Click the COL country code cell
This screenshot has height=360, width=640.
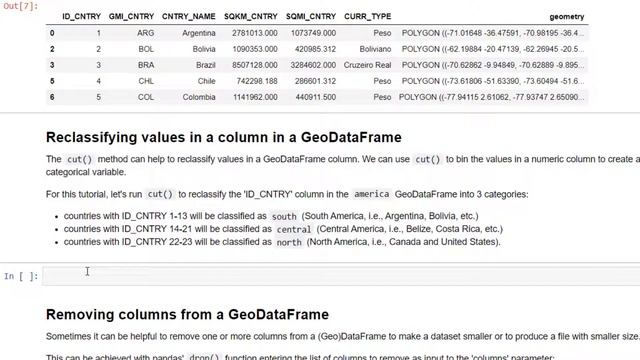pos(146,97)
